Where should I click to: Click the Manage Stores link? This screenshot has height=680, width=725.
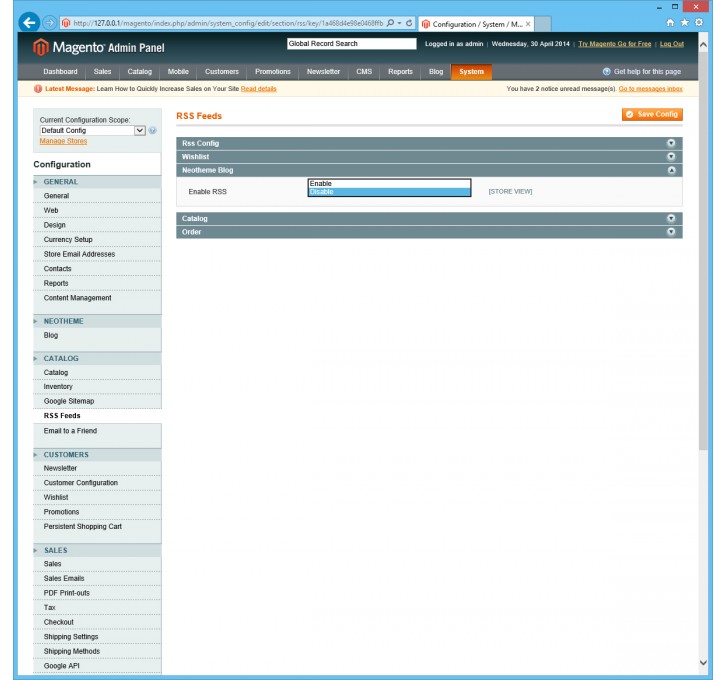coord(63,141)
